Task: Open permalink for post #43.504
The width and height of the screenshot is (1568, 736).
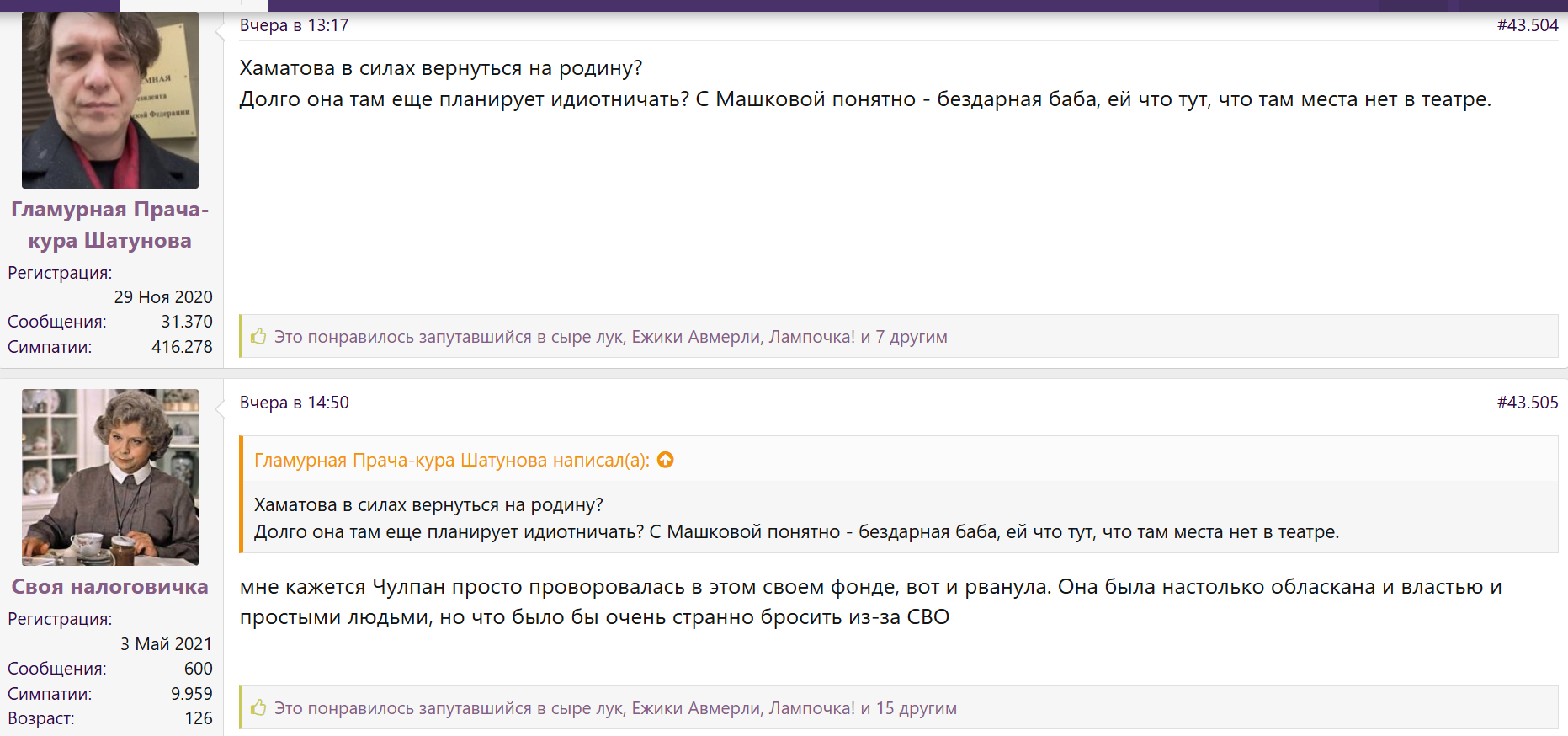Action: tap(1527, 25)
